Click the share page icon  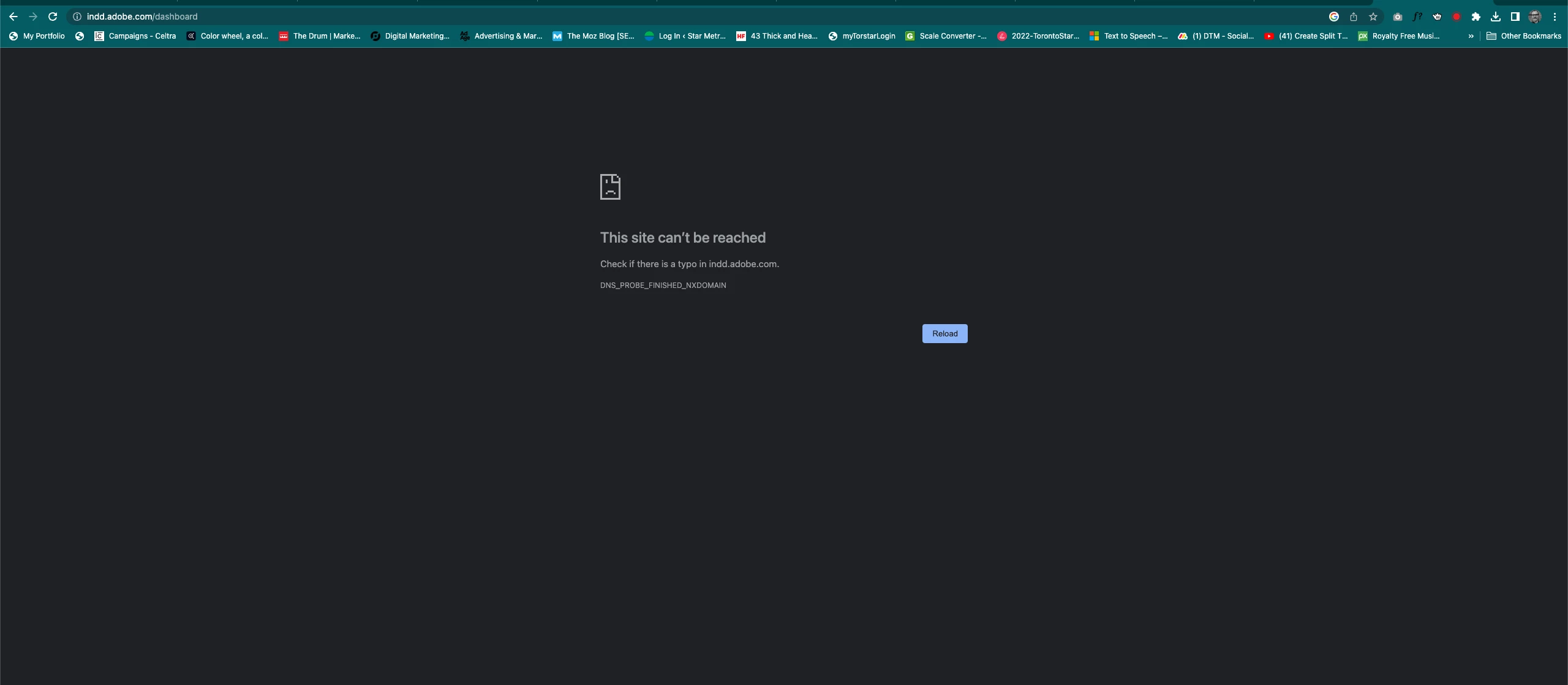1354,17
